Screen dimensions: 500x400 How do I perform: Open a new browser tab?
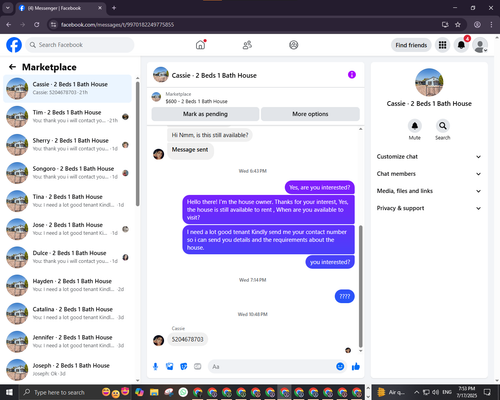click(114, 8)
